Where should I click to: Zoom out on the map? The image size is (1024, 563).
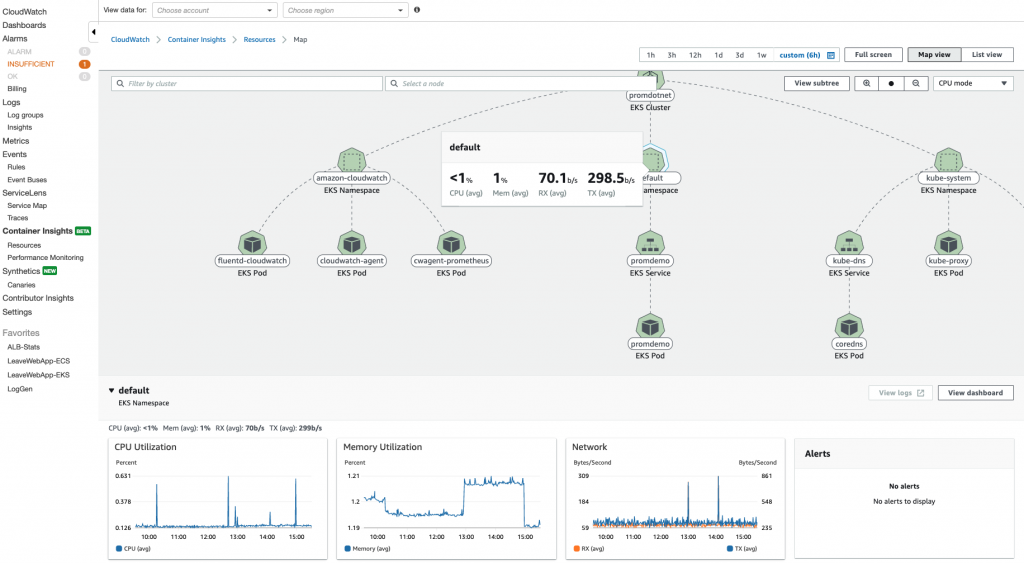(x=916, y=84)
